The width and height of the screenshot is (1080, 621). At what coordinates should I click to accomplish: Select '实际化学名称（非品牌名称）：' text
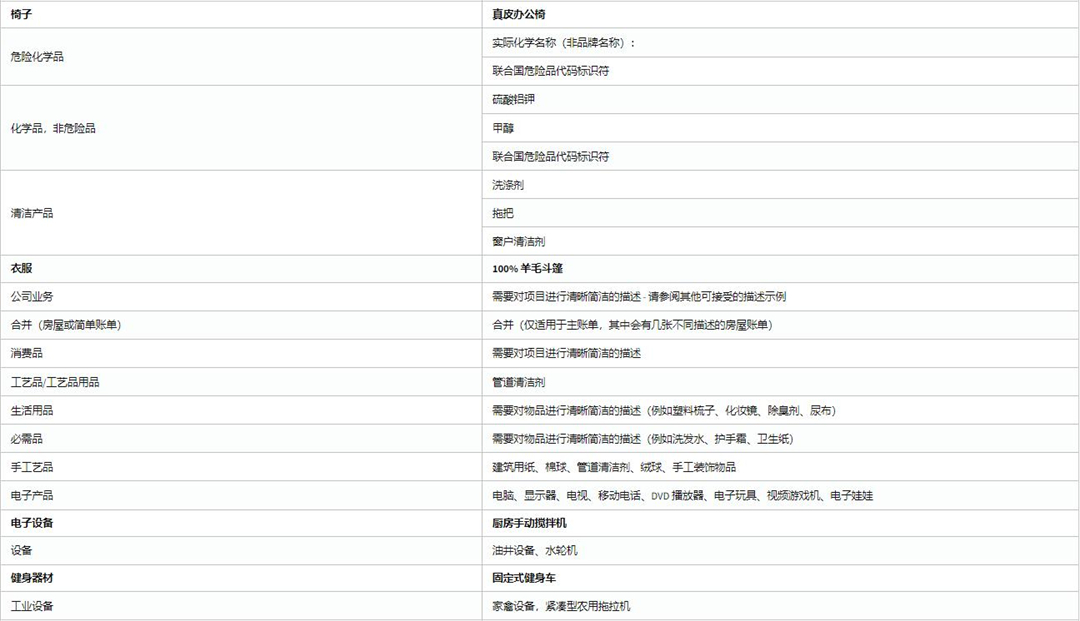(564, 43)
